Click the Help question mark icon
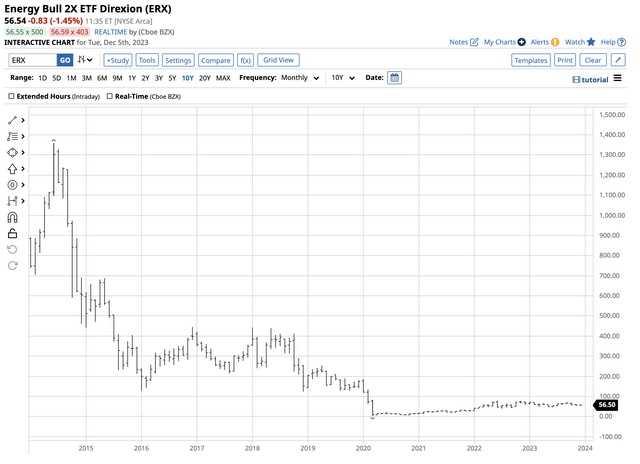 (x=621, y=42)
